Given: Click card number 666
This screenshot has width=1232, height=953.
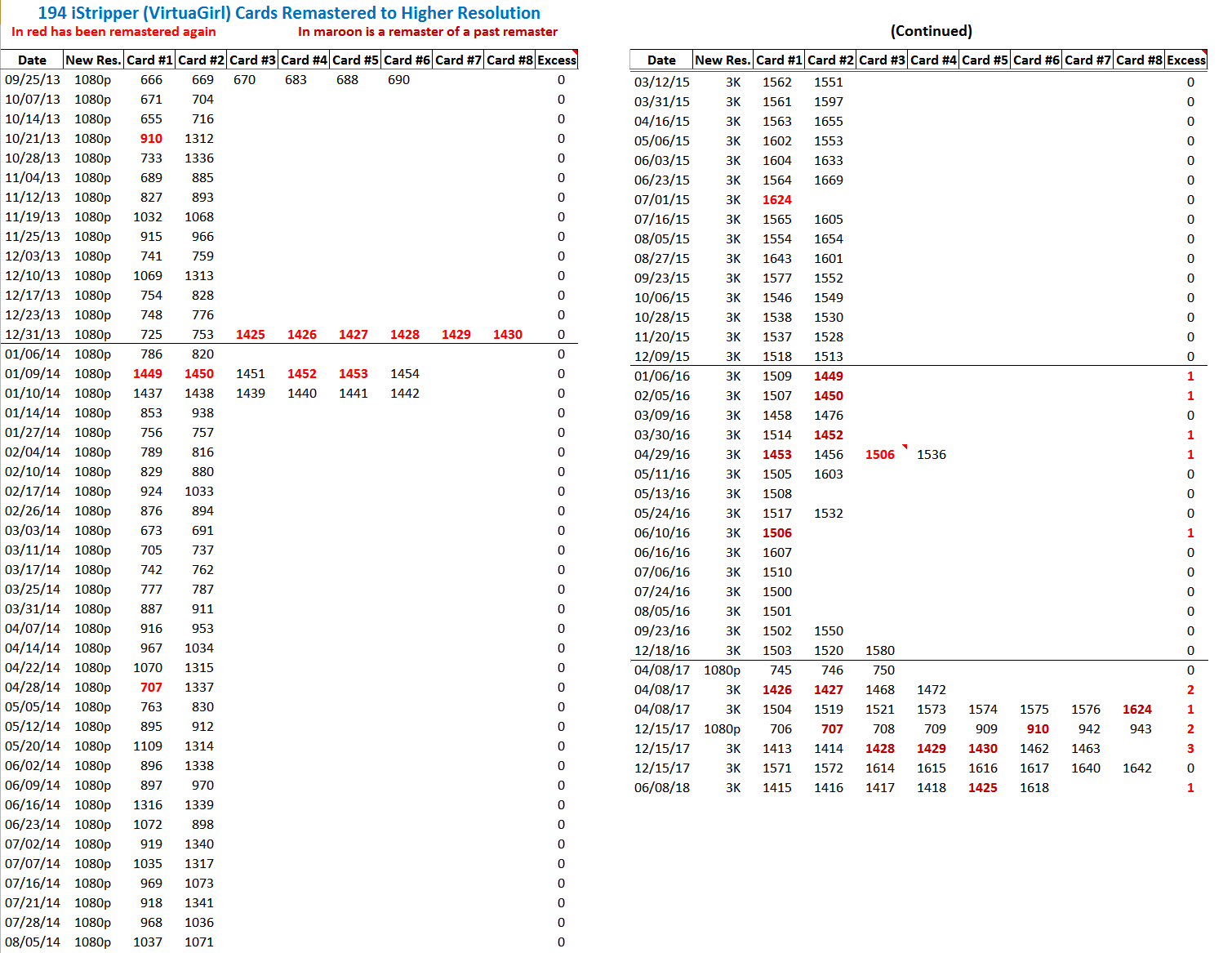Looking at the screenshot, I should click(x=151, y=80).
